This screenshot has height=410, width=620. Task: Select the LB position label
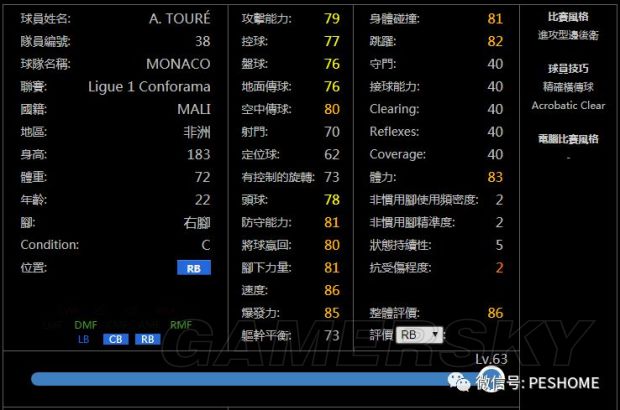tap(83, 339)
